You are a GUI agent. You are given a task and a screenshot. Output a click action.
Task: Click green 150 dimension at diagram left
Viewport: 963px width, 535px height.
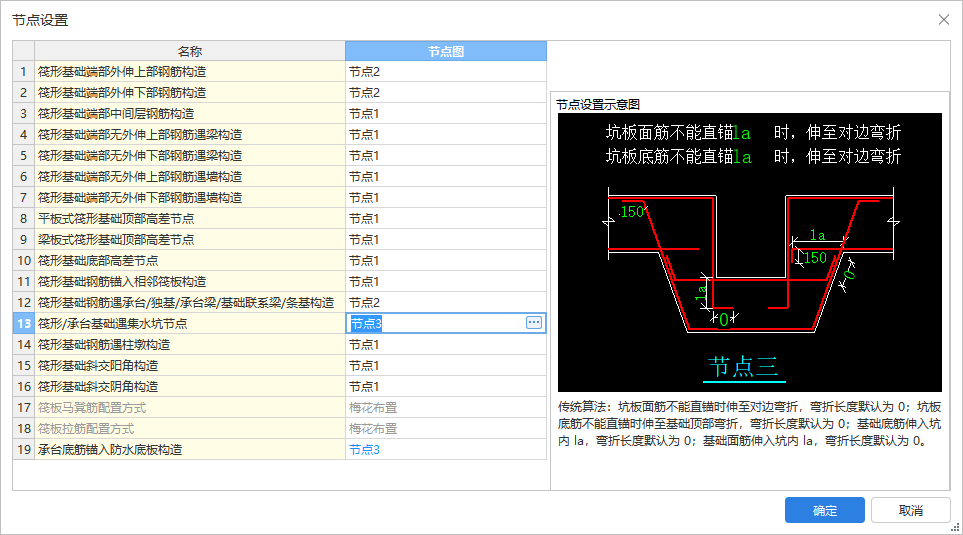coord(632,212)
